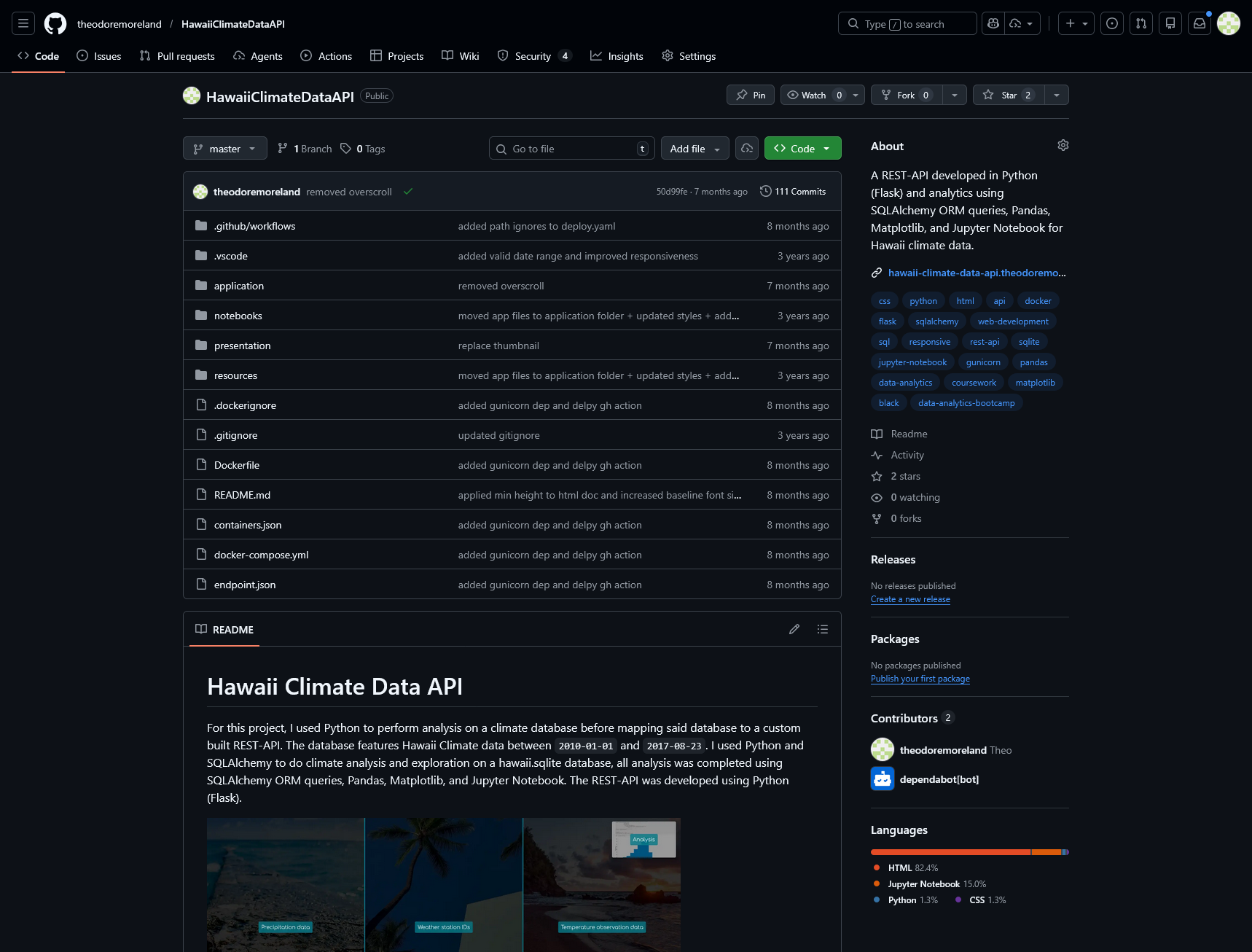This screenshot has height=952, width=1252.
Task: Edit the README with the pencil icon
Action: coord(794,629)
